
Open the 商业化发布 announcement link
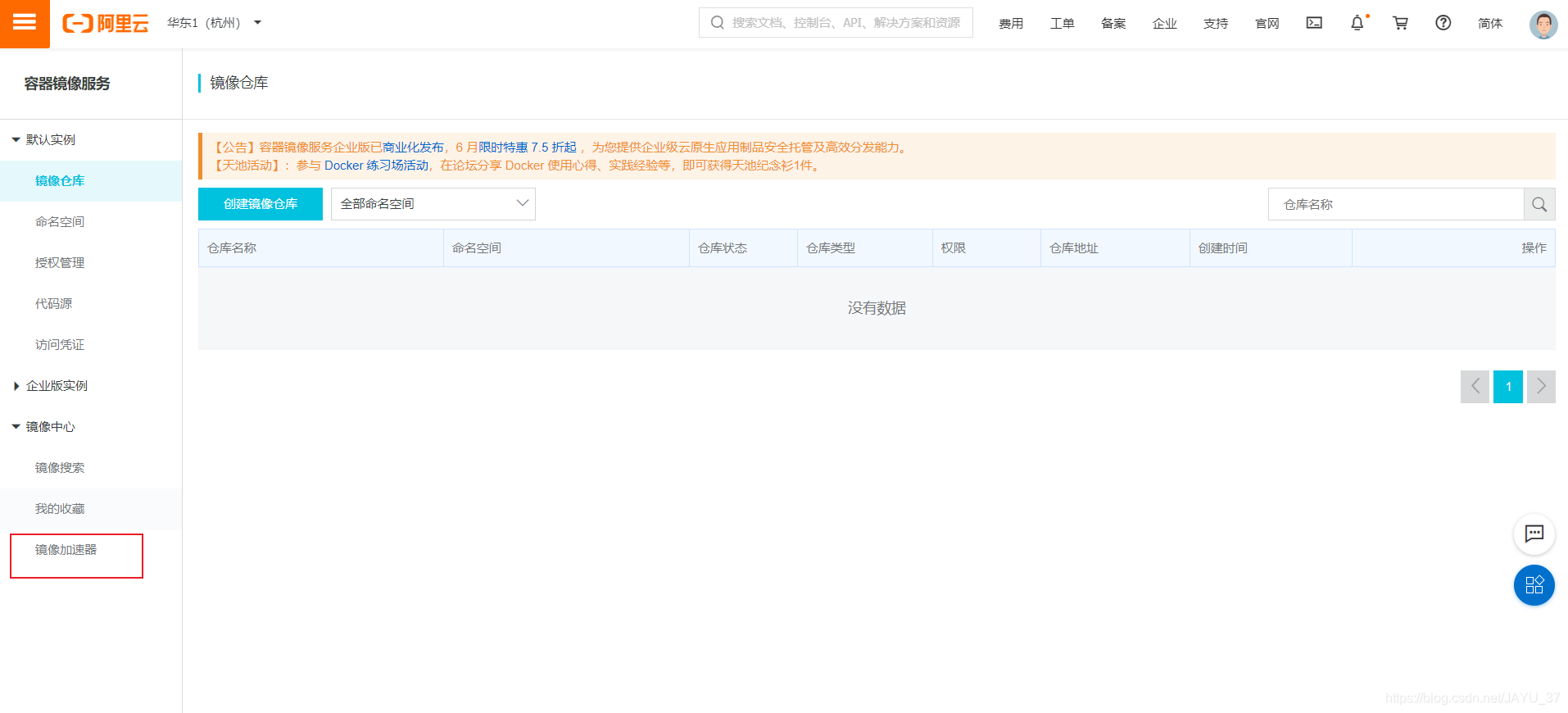(x=413, y=148)
